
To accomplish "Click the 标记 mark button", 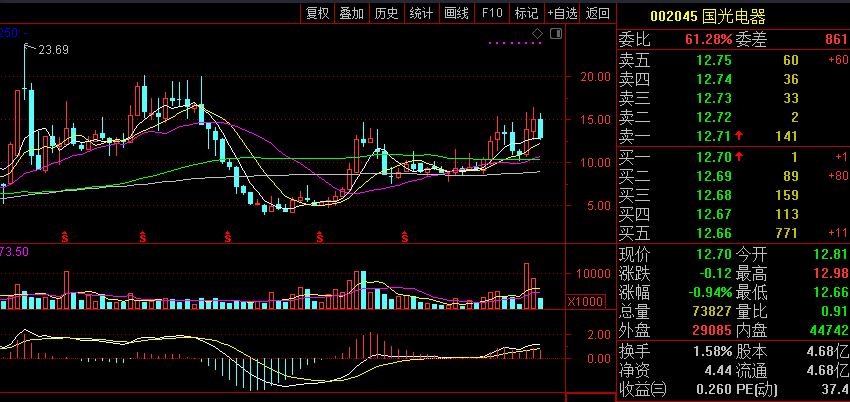I will coord(526,14).
